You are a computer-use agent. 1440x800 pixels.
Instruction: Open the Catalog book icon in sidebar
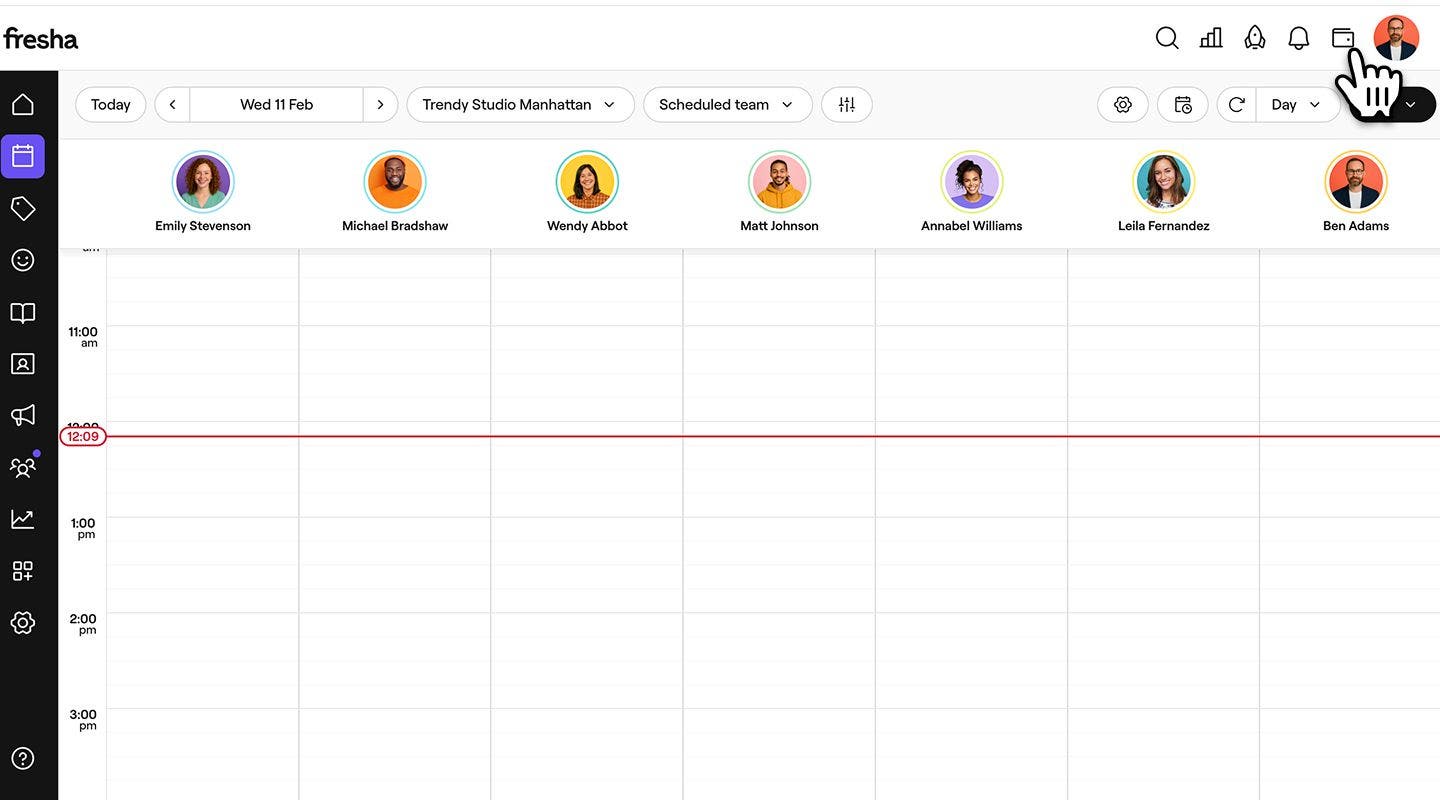point(22,313)
